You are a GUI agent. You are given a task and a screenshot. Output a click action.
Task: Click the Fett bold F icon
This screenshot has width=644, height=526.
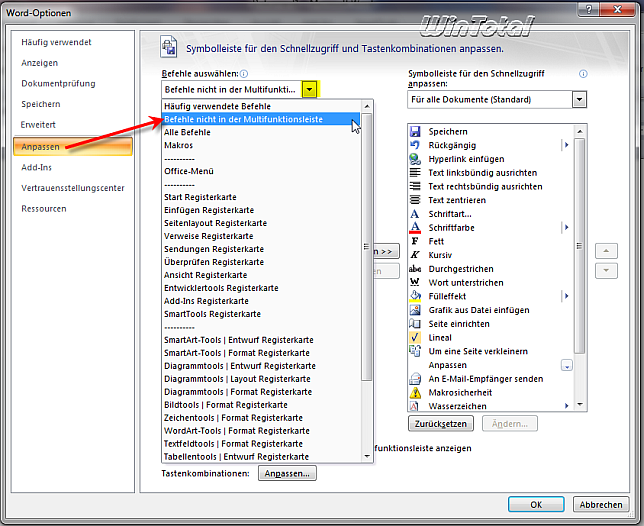pyautogui.click(x=415, y=241)
